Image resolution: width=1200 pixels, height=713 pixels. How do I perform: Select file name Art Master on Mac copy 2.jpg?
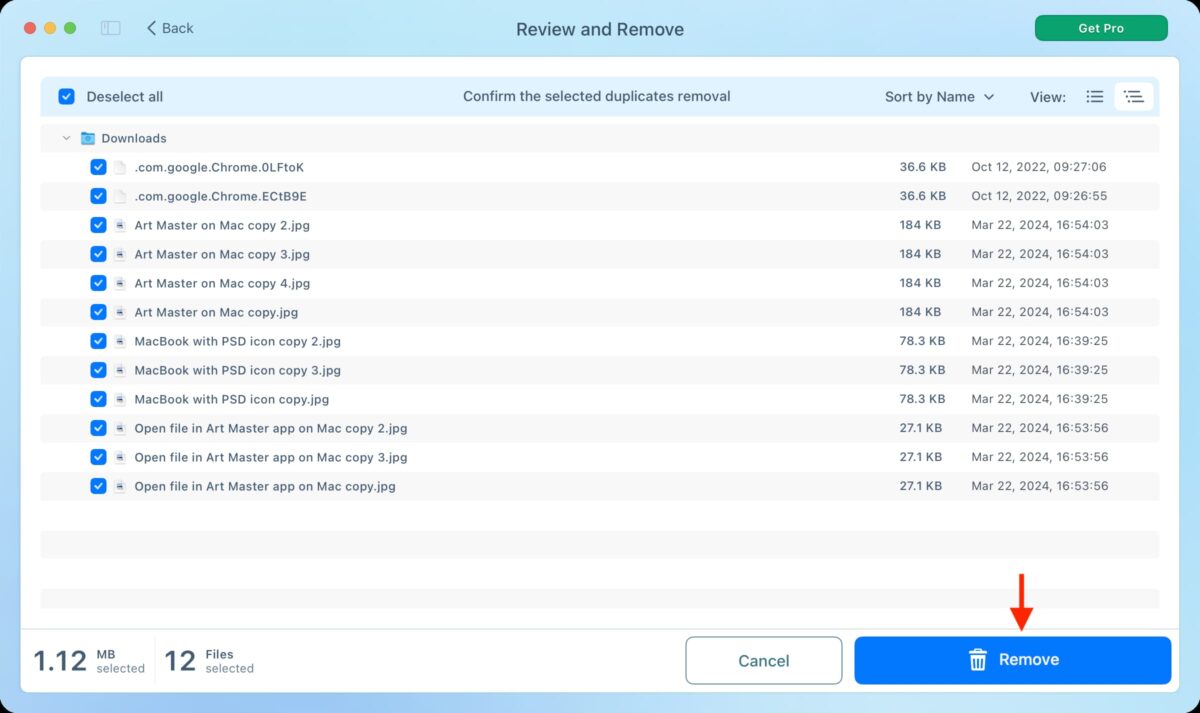point(222,226)
